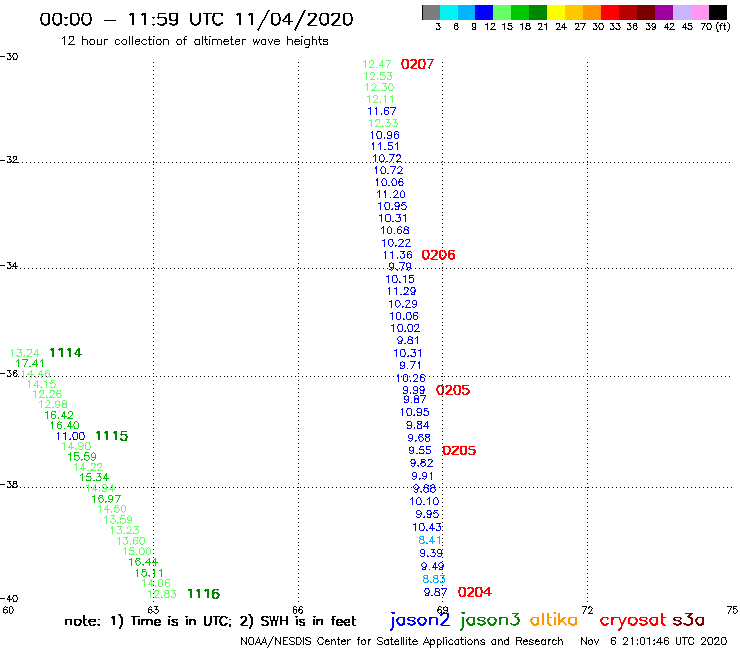The image size is (740, 650).
Task: Click the 9.99 wave height value
Action: tap(414, 390)
